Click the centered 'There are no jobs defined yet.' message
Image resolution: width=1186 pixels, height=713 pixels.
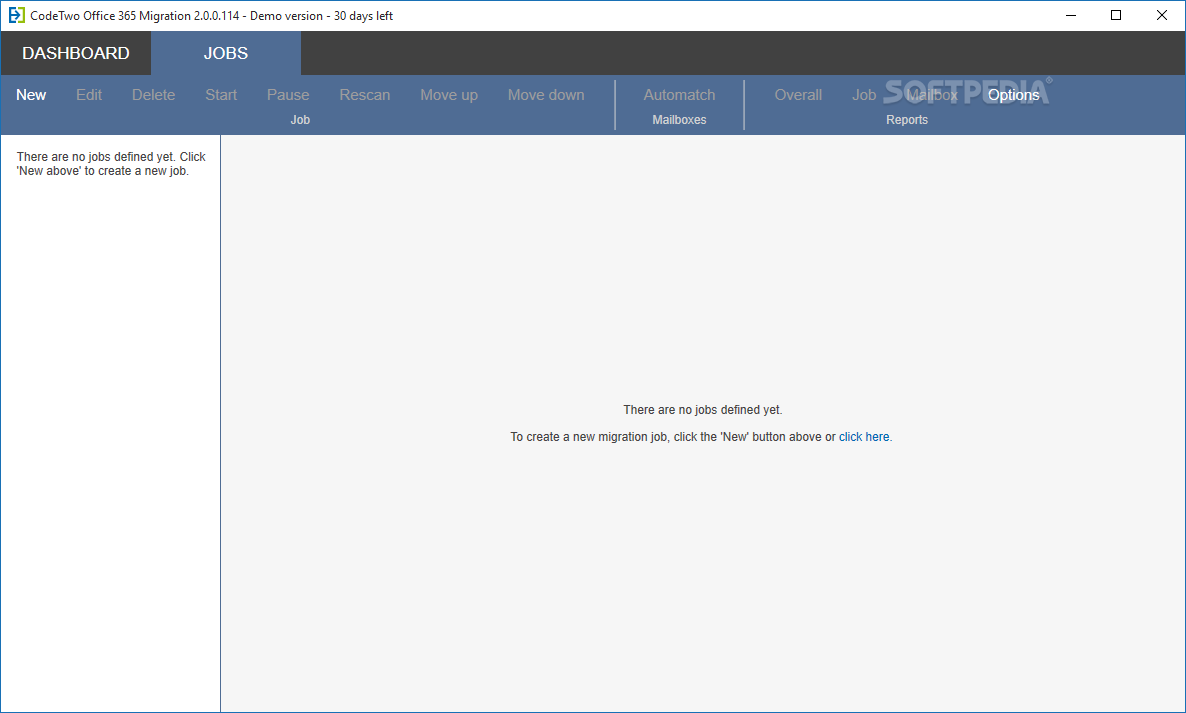click(x=703, y=409)
